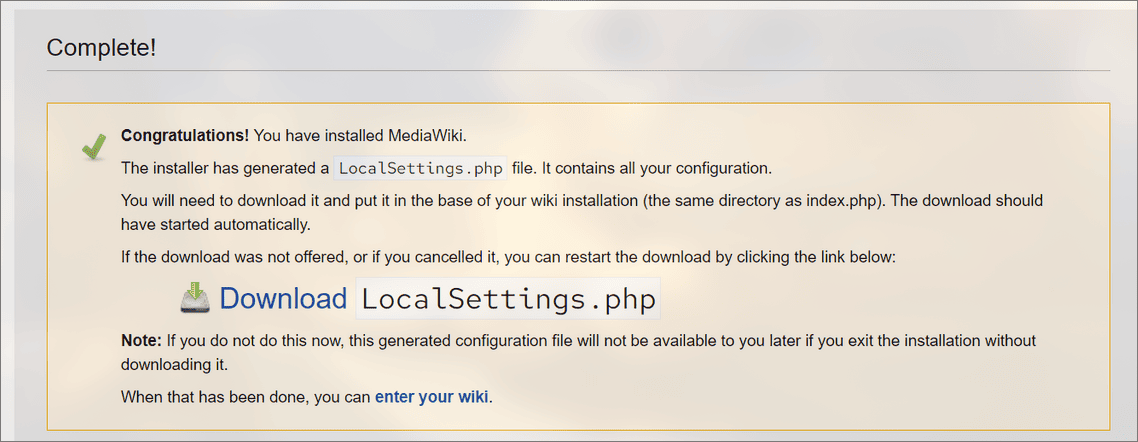The image size is (1138, 442).
Task: Click the download disk icon
Action: tap(195, 299)
